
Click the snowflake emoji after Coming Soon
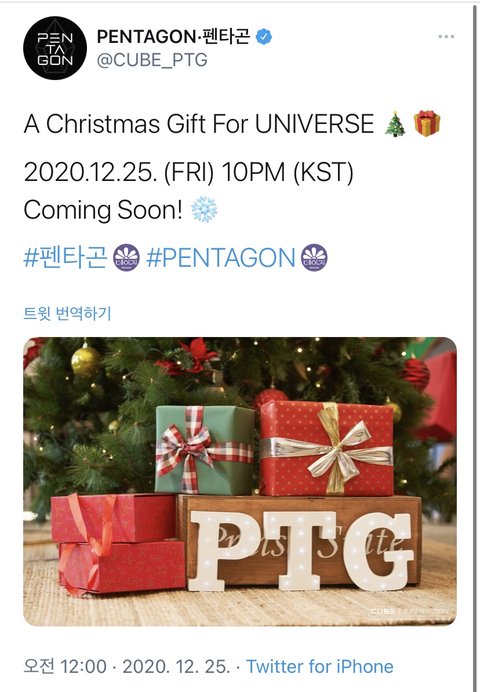(x=204, y=209)
